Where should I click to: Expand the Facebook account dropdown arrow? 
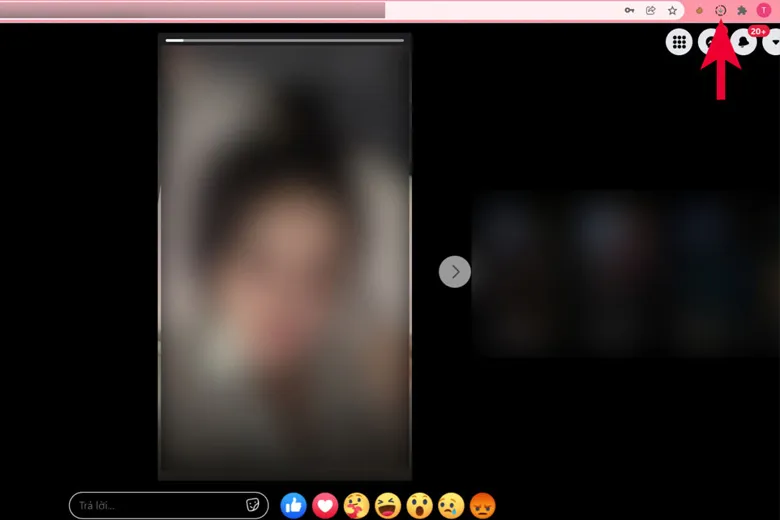pyautogui.click(x=773, y=42)
